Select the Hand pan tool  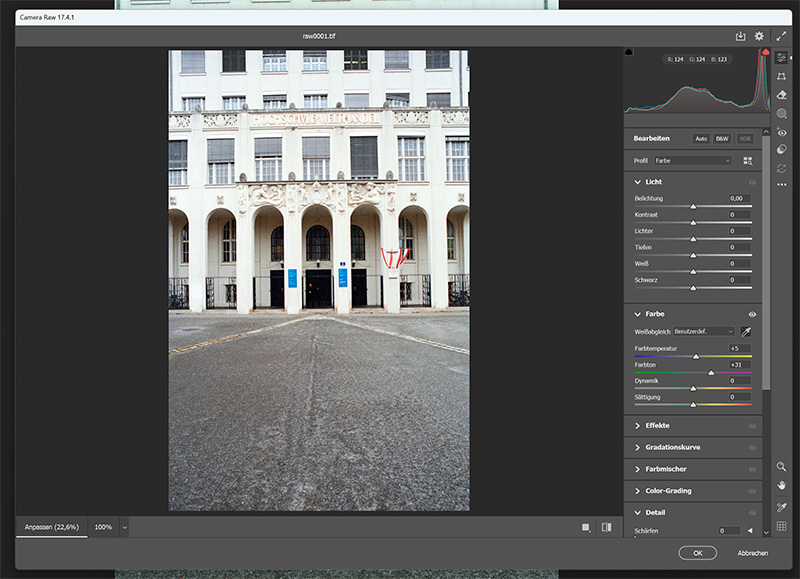pyautogui.click(x=781, y=485)
